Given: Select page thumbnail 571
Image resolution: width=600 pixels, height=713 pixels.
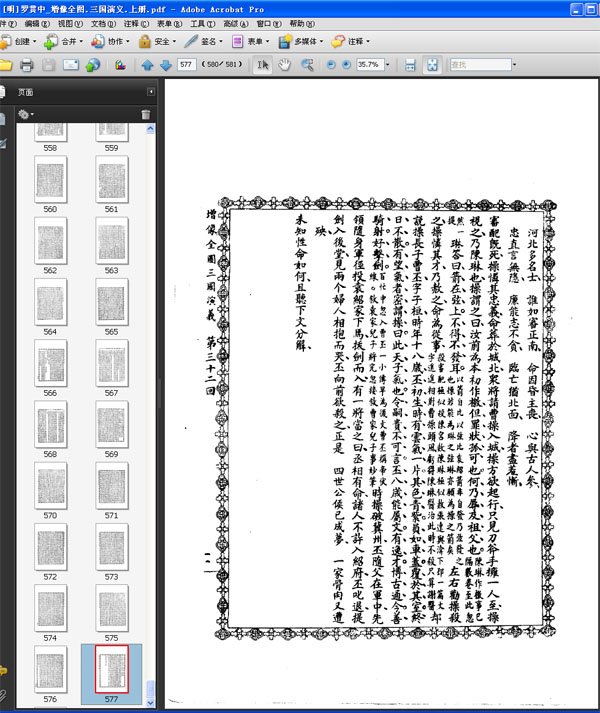Looking at the screenshot, I should (111, 486).
